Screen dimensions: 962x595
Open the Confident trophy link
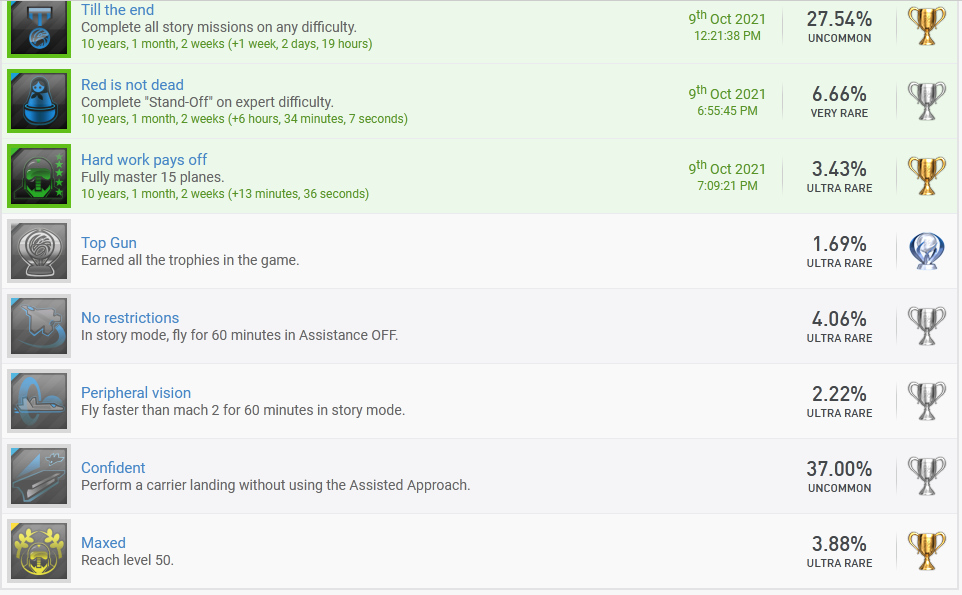(113, 468)
